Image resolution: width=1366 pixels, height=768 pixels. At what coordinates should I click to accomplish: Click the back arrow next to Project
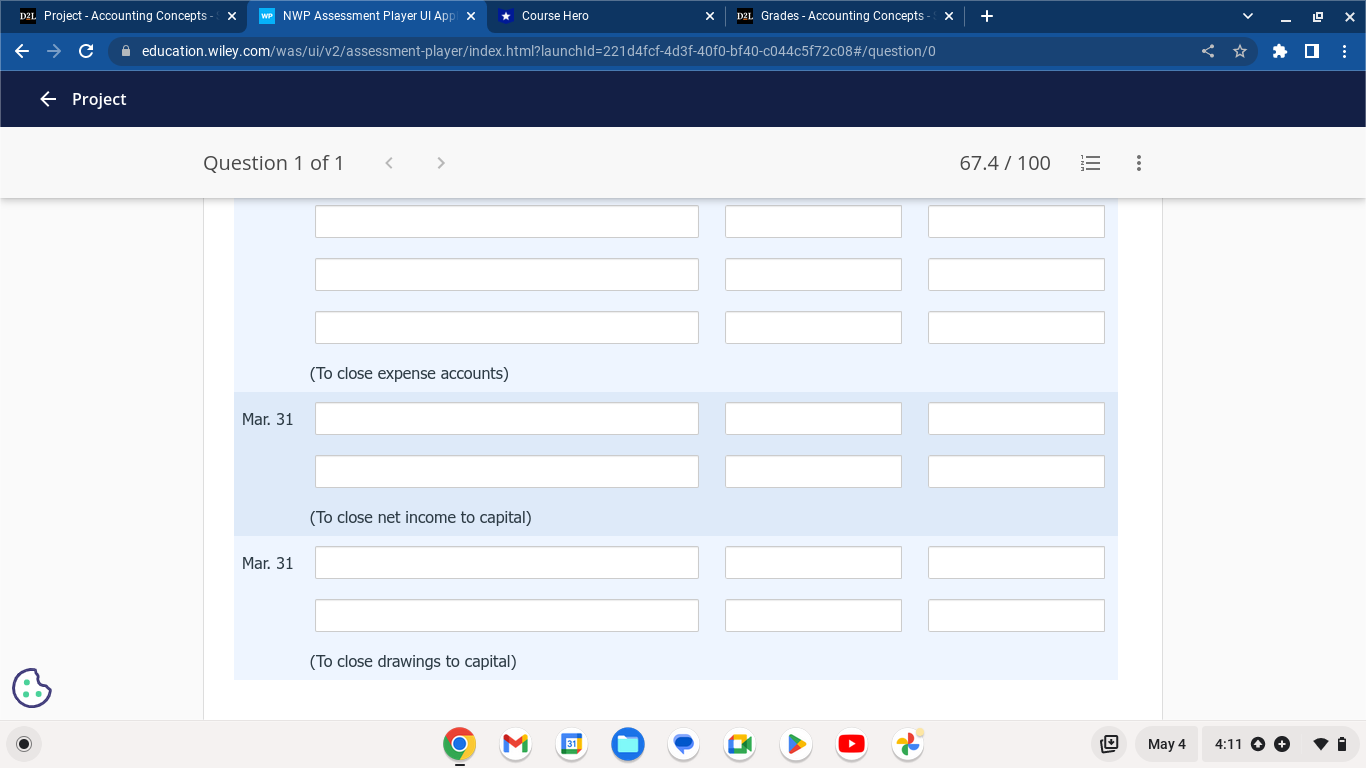click(x=47, y=99)
